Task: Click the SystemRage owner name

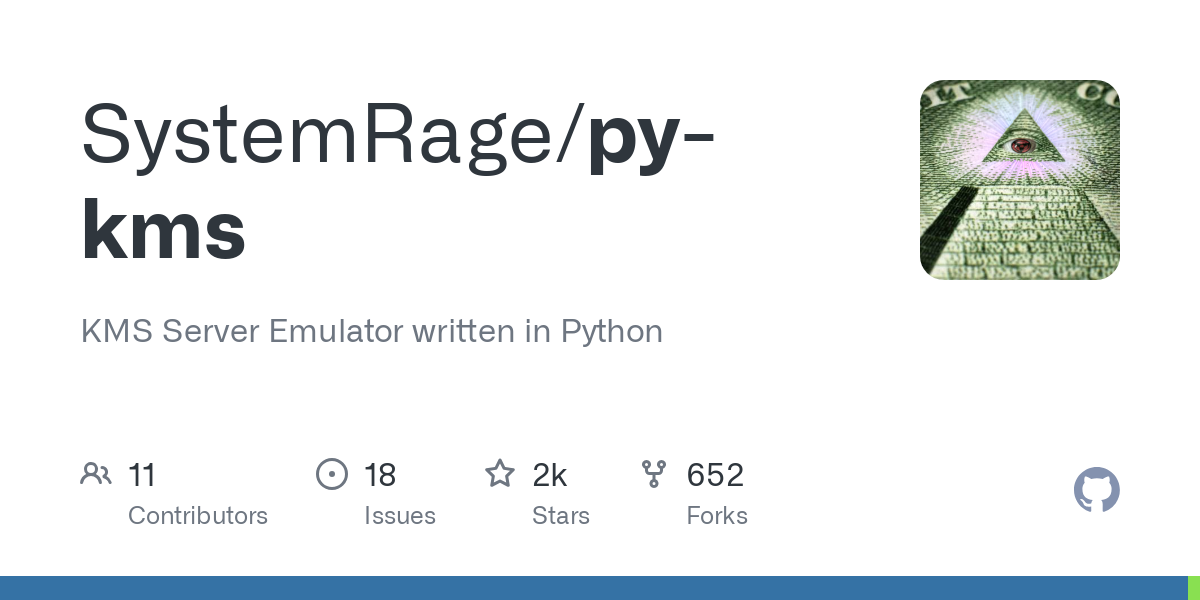Action: pos(326,135)
